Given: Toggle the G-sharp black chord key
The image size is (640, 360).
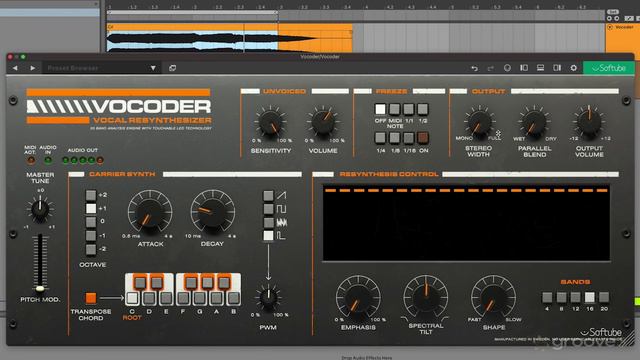Looking at the screenshot, I should 207,282.
